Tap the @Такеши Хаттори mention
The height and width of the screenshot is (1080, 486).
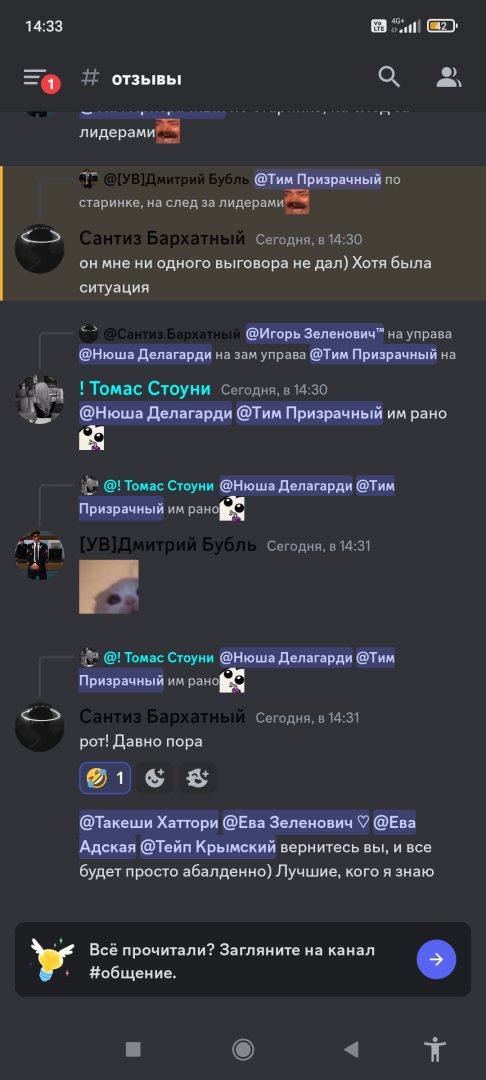pos(149,822)
